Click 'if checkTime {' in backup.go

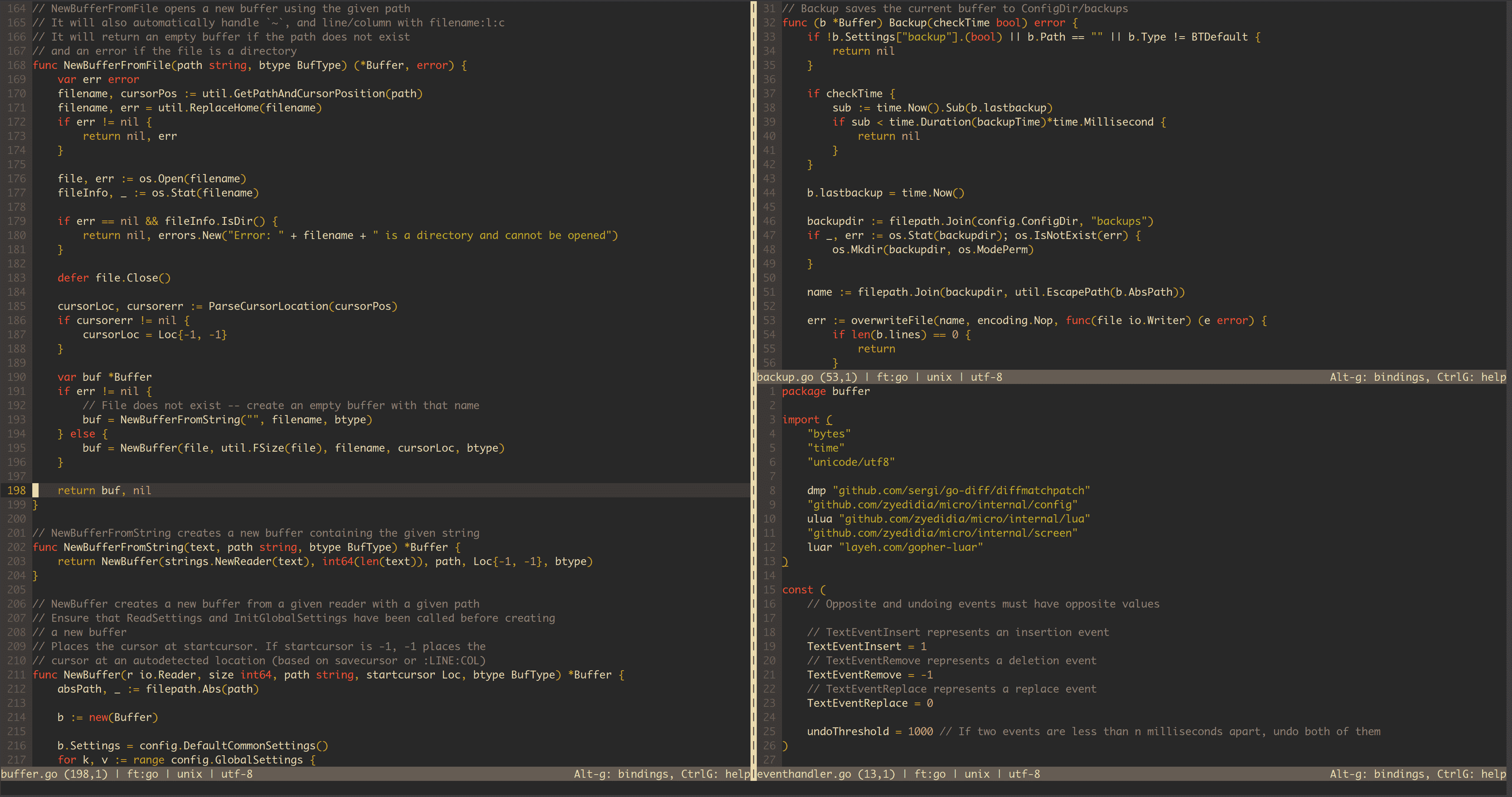851,94
